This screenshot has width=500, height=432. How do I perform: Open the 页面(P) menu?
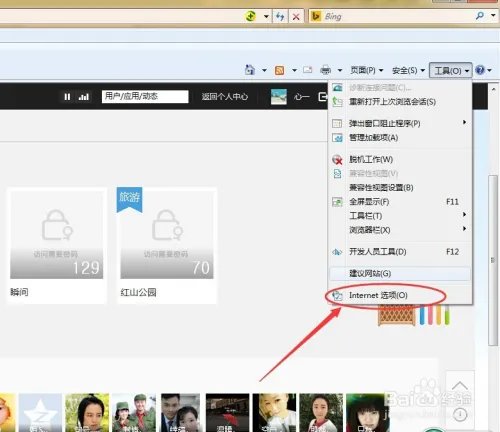coord(366,70)
